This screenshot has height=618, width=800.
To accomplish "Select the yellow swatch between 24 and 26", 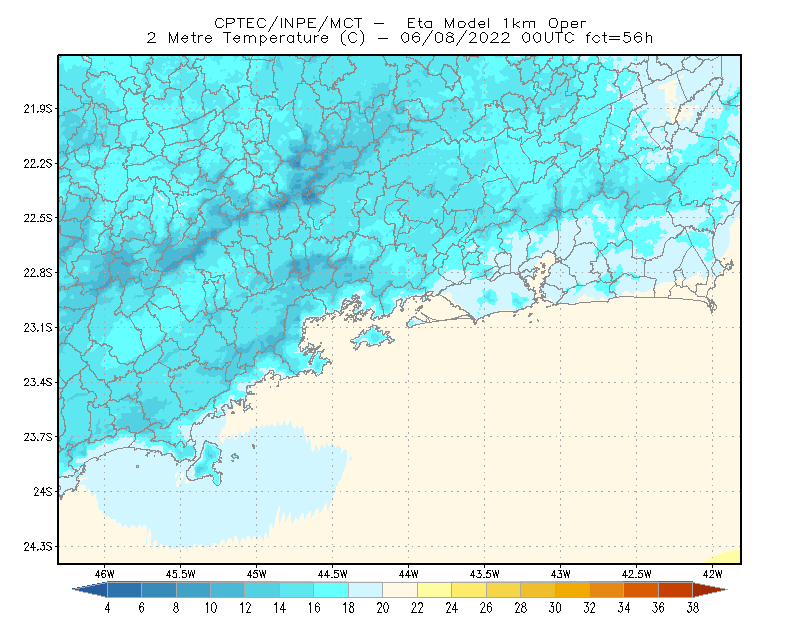I will pos(469,589).
